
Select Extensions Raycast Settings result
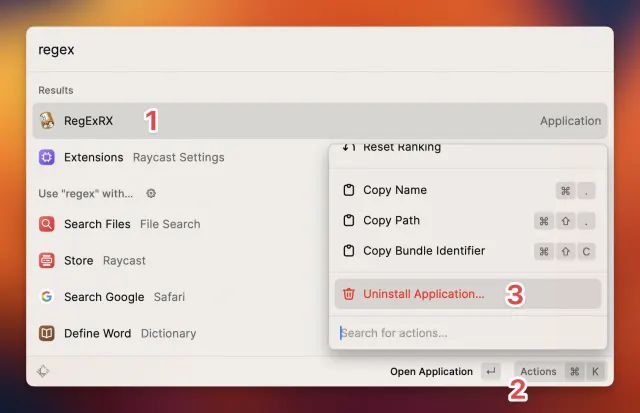(x=180, y=157)
